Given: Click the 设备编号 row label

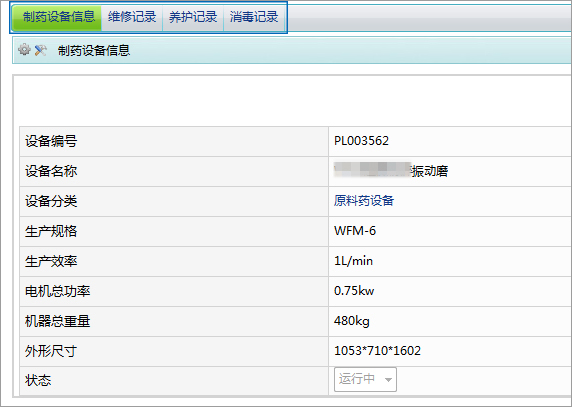Looking at the screenshot, I should coord(51,141).
